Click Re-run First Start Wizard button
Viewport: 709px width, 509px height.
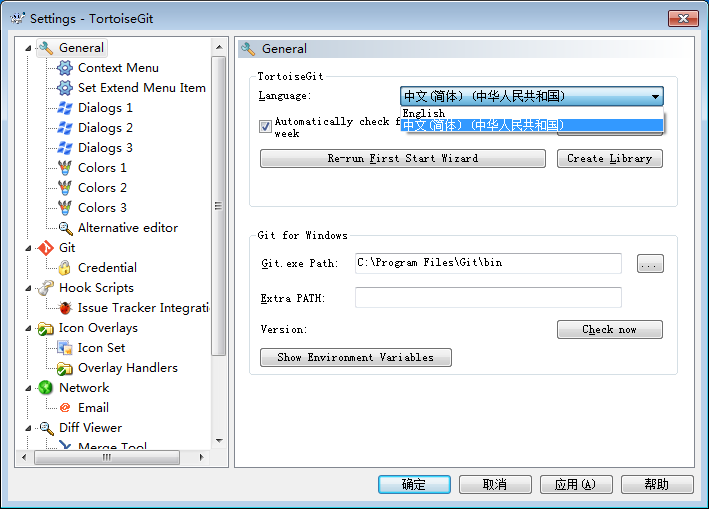pyautogui.click(x=402, y=159)
